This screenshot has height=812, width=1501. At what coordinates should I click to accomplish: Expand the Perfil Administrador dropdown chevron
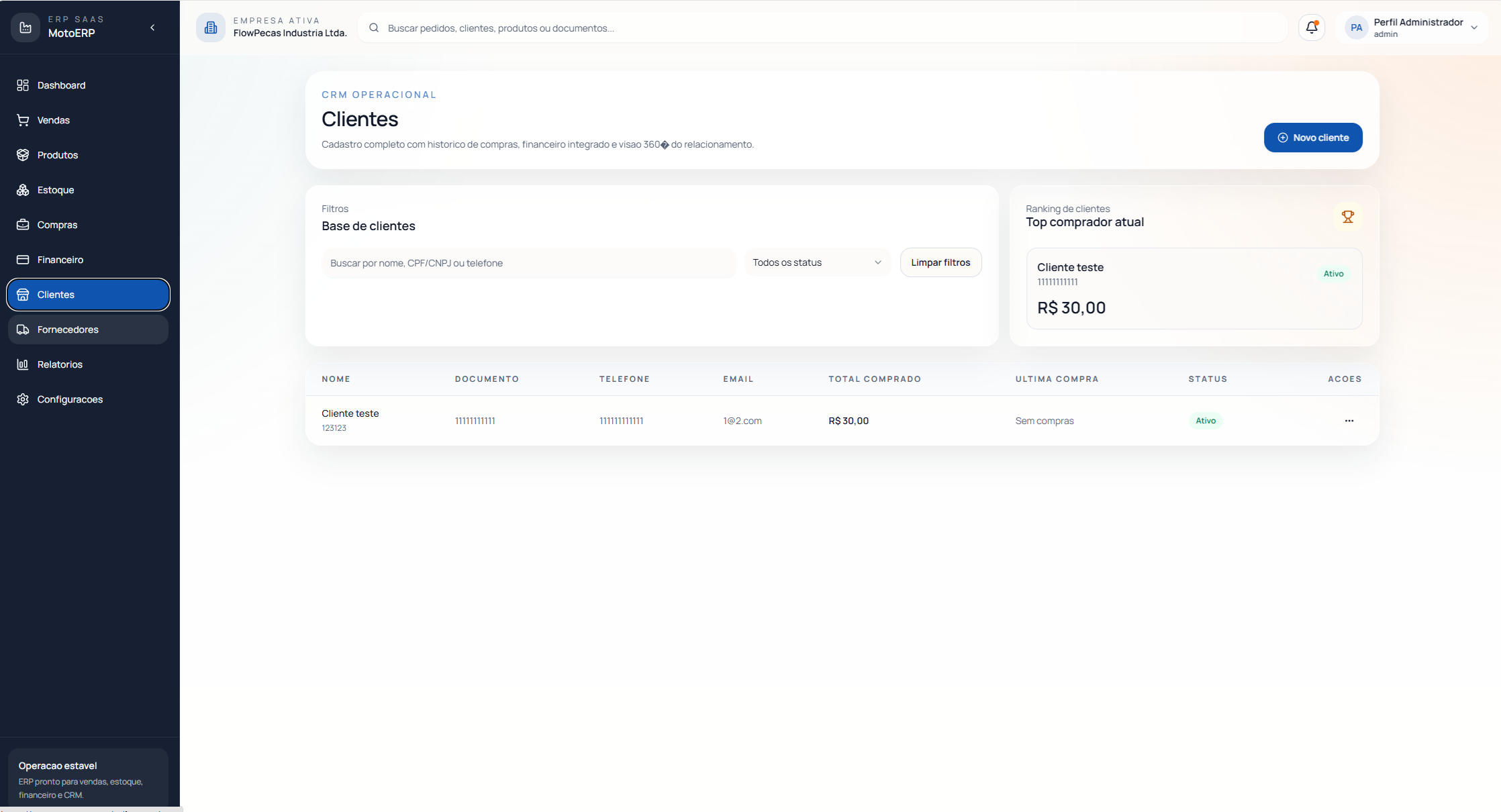[1474, 28]
